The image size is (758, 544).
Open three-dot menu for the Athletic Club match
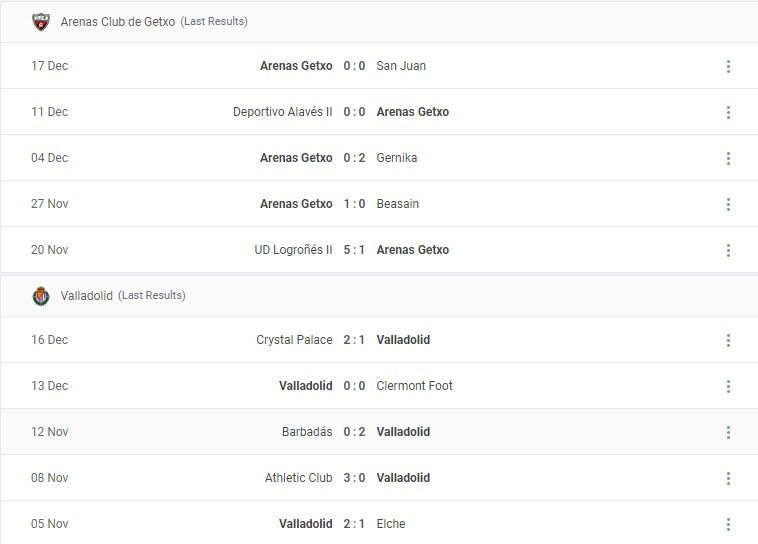click(728, 478)
